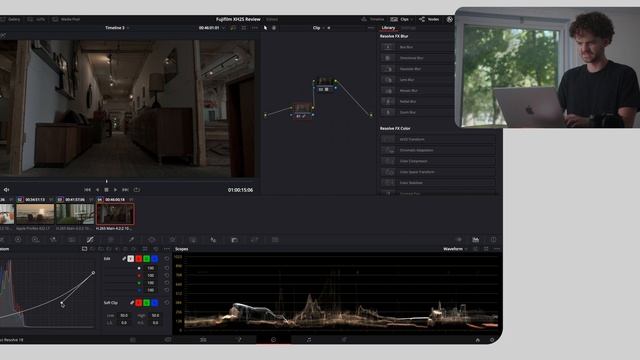Click the viewer mute speaker icon
Image resolution: width=640 pixels, height=360 pixels.
coord(6,190)
